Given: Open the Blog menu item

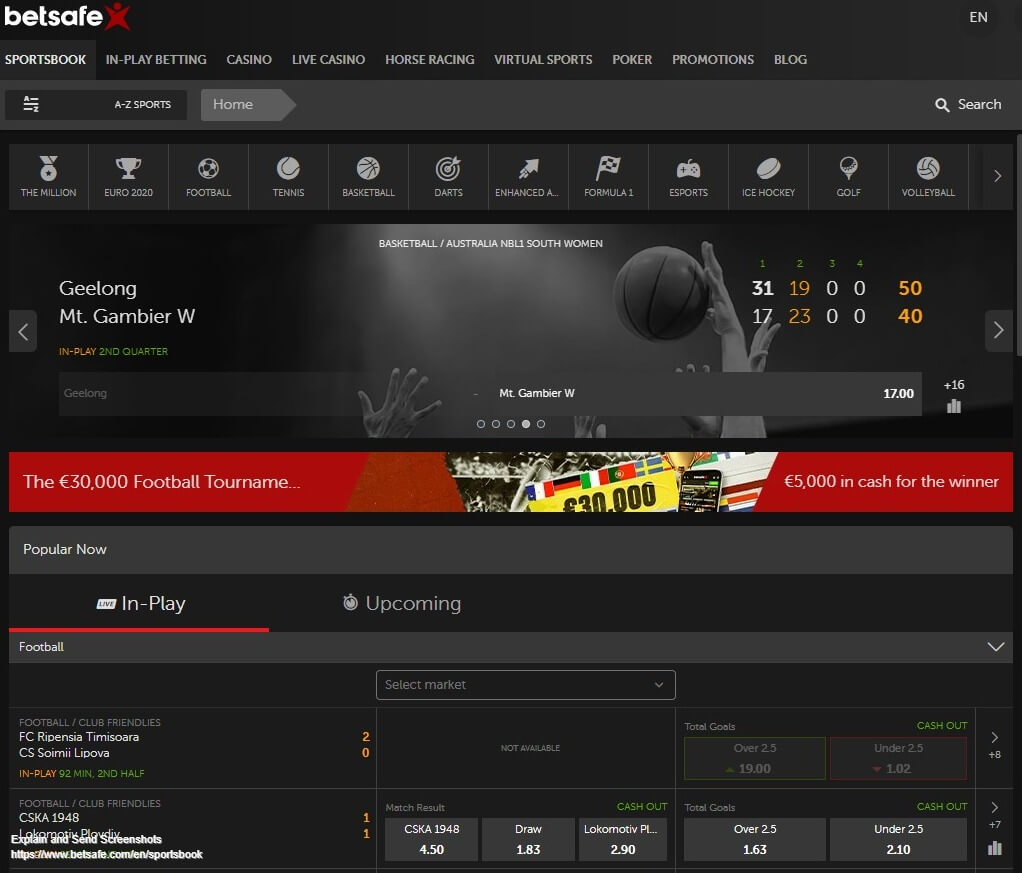Looking at the screenshot, I should click(x=791, y=59).
